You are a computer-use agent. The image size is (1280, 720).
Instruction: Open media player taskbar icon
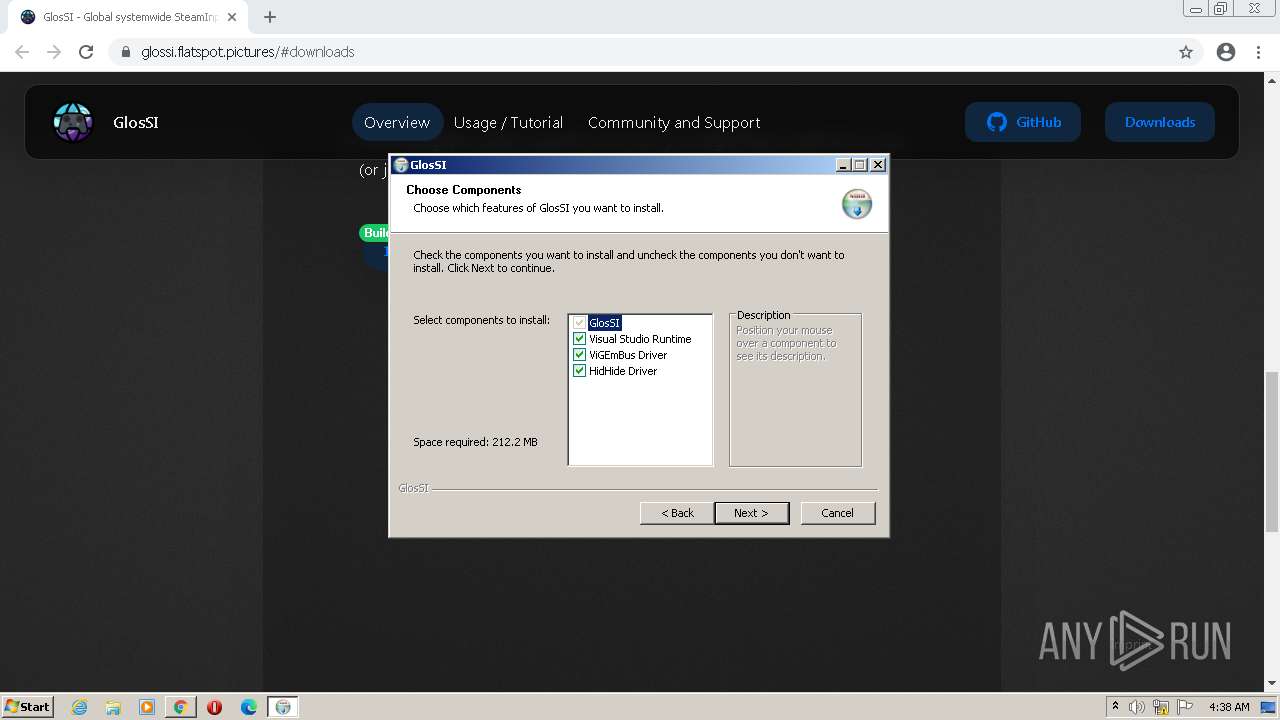pyautogui.click(x=147, y=707)
